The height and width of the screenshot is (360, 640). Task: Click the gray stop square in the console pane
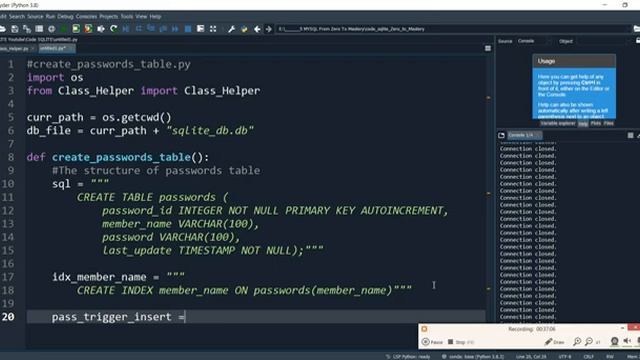630,135
